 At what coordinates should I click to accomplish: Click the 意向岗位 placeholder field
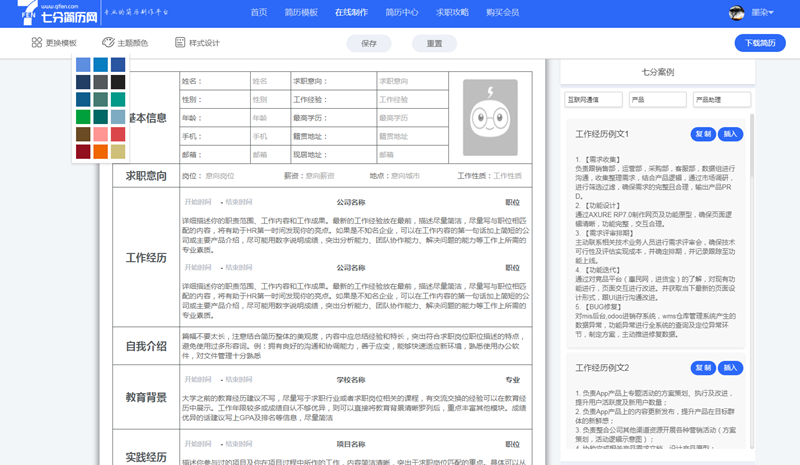pyautogui.click(x=220, y=176)
